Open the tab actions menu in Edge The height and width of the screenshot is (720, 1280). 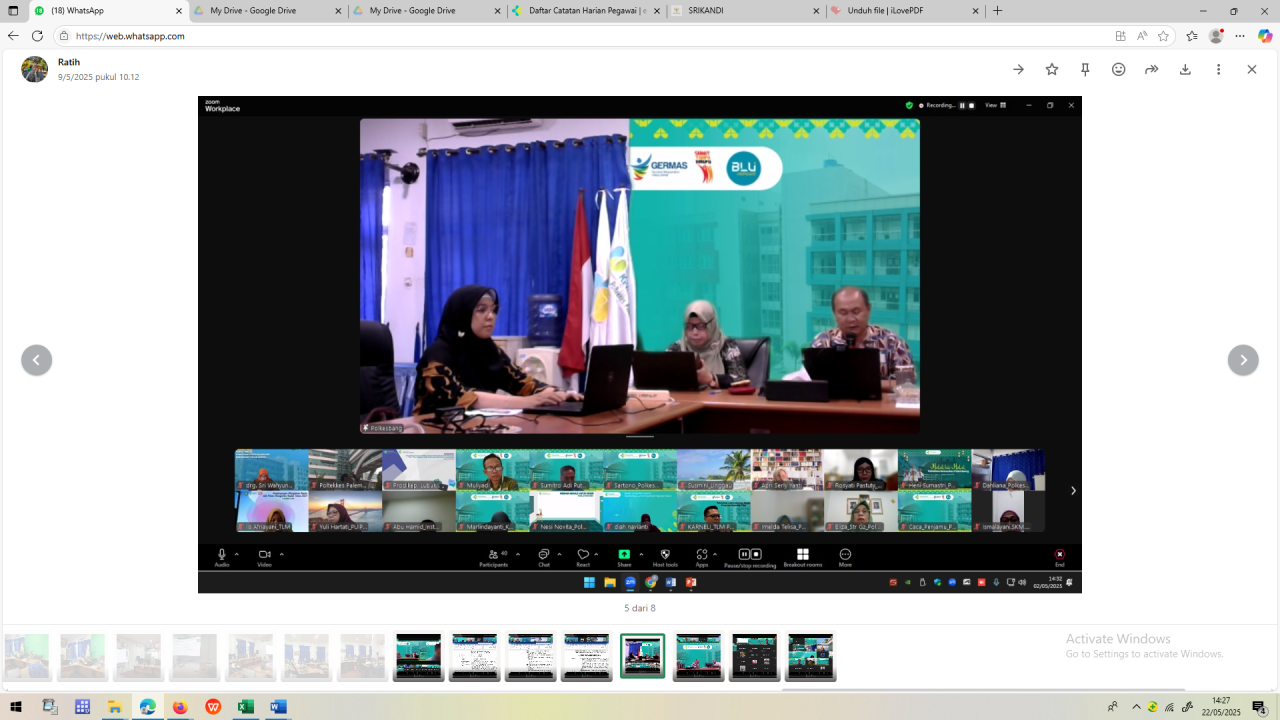click(14, 11)
